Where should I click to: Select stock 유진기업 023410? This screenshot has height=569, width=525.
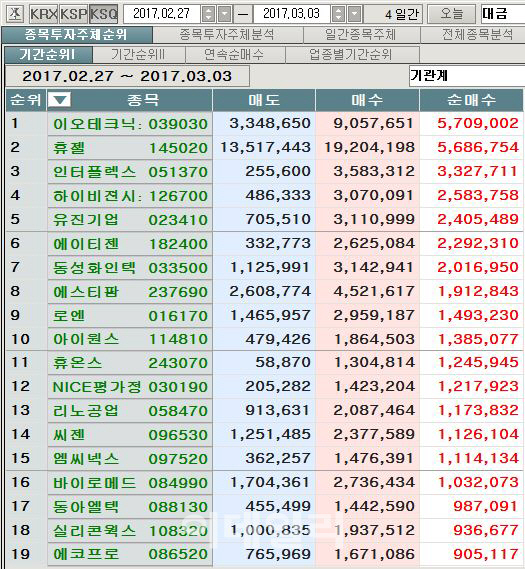coord(130,220)
